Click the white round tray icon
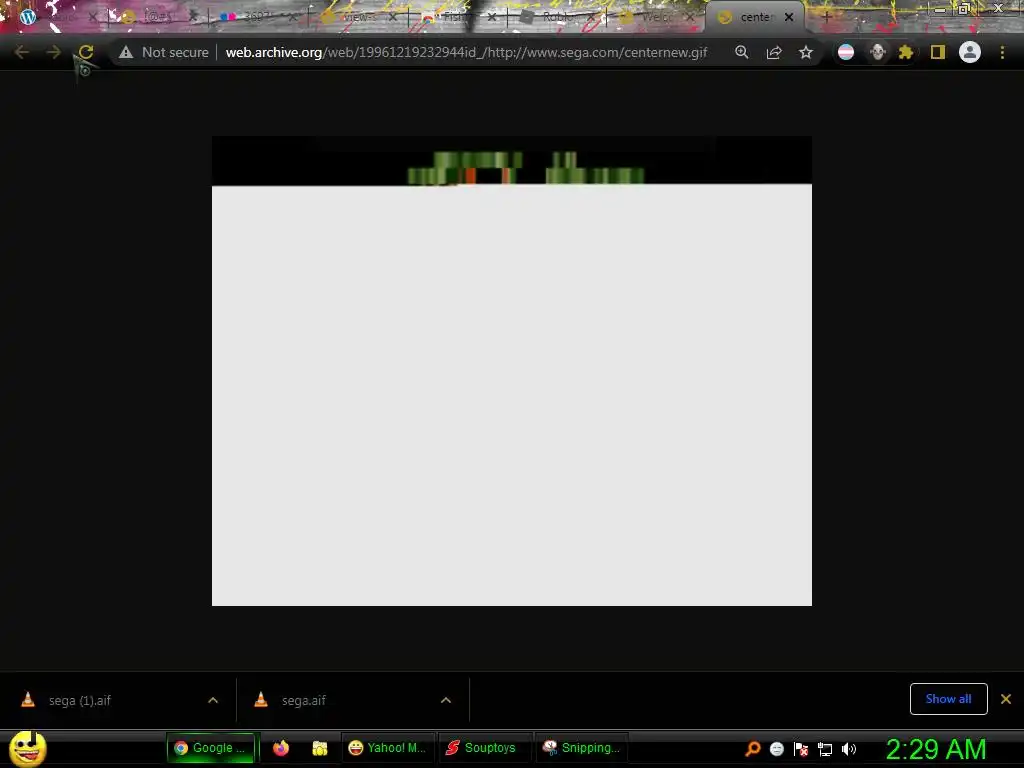Screen dimensions: 1024x768 [x=776, y=749]
